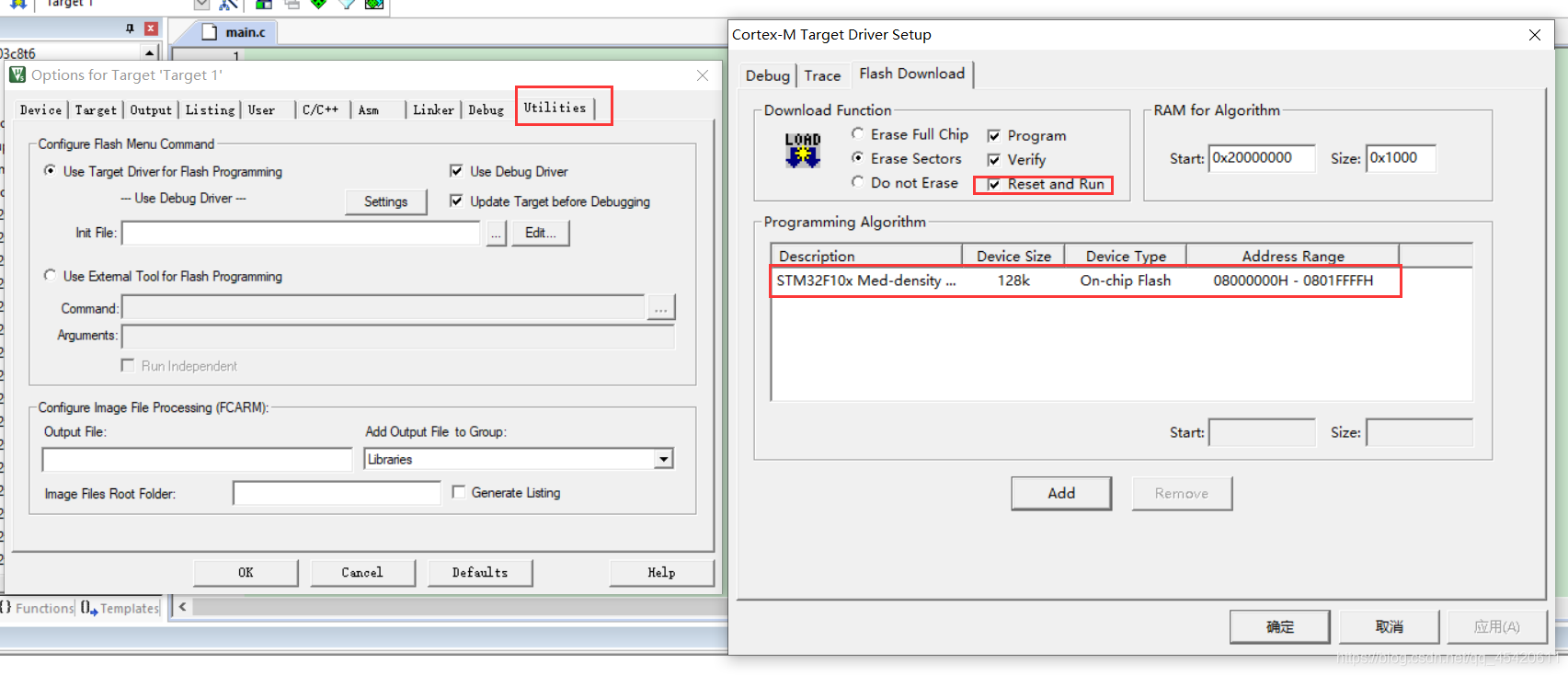Image resolution: width=1568 pixels, height=675 pixels.
Task: Toggle the Program checkbox
Action: click(994, 135)
